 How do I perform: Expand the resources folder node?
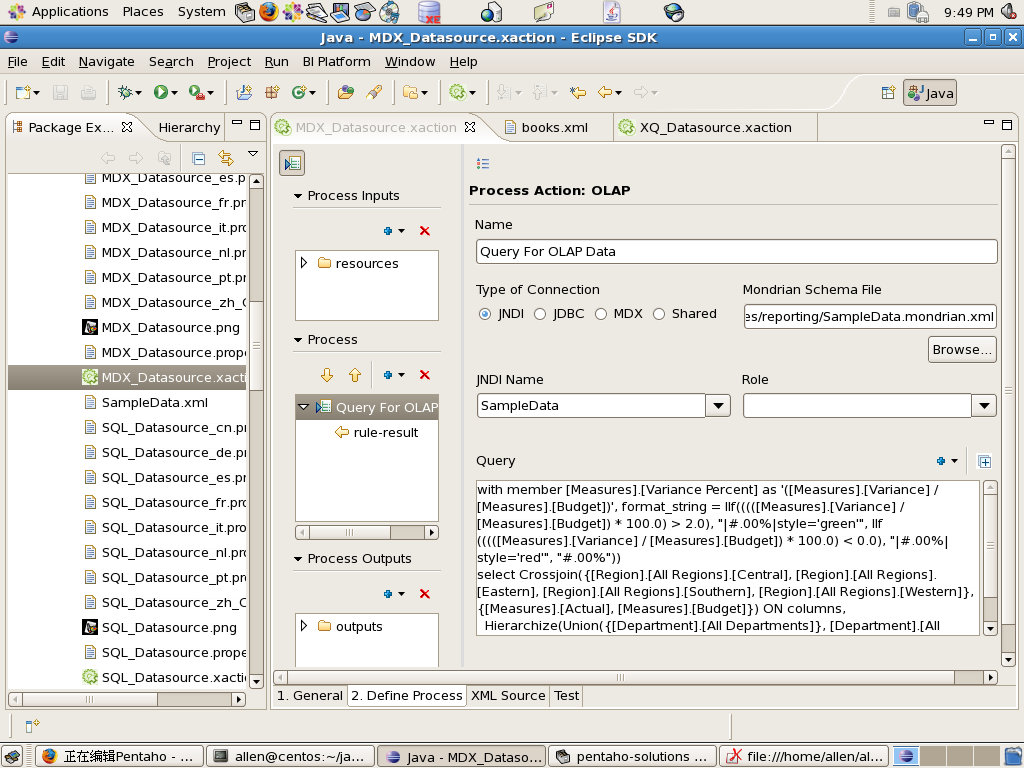pos(304,263)
